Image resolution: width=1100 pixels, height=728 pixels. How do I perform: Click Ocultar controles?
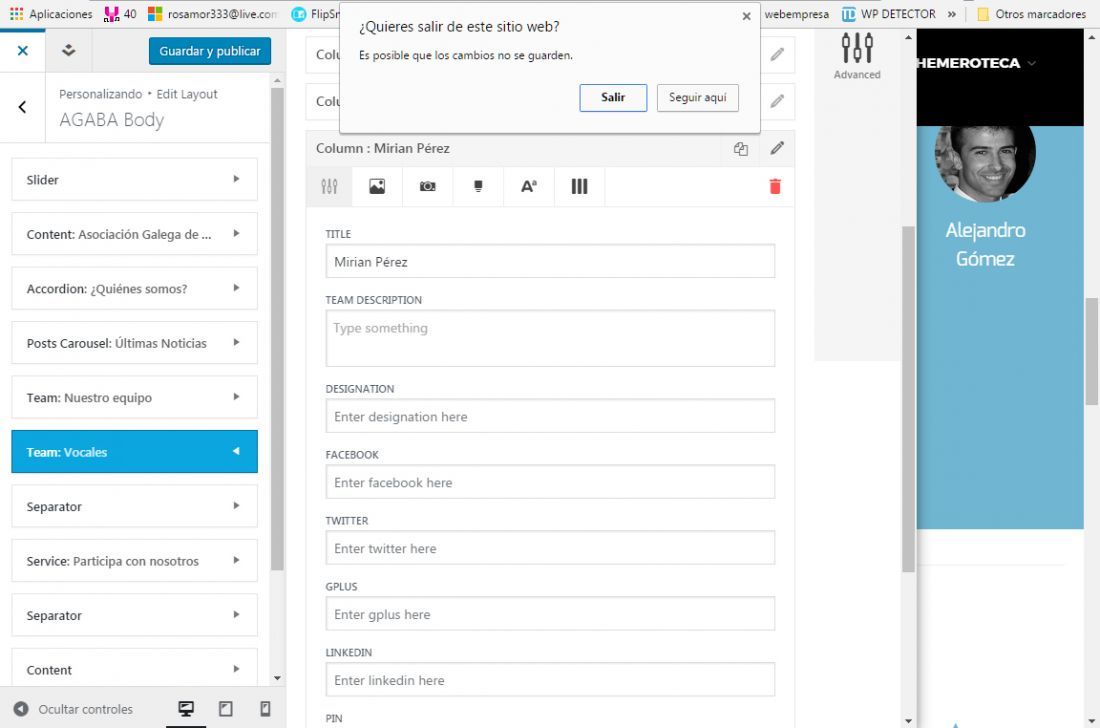(x=86, y=709)
